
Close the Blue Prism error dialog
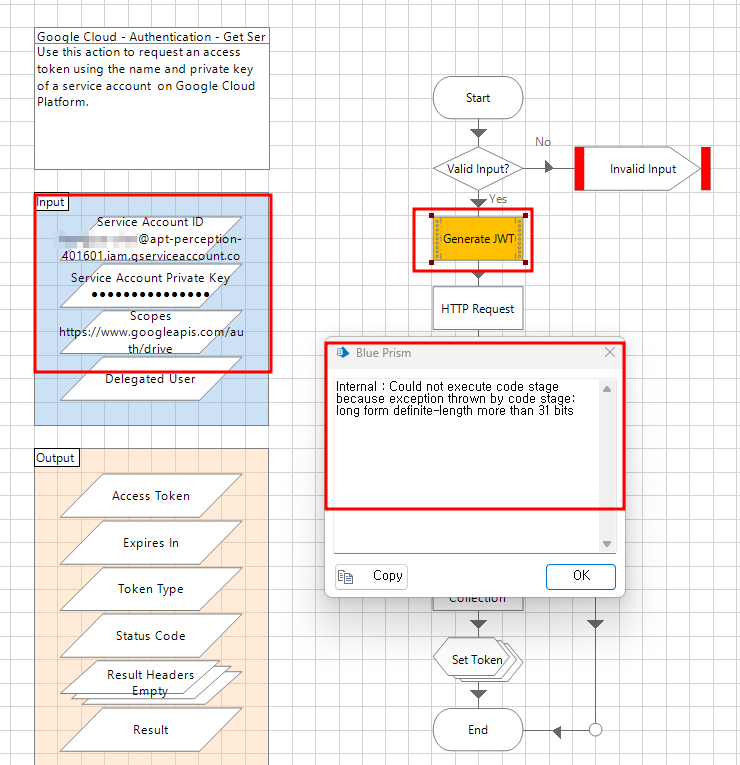[x=610, y=352]
